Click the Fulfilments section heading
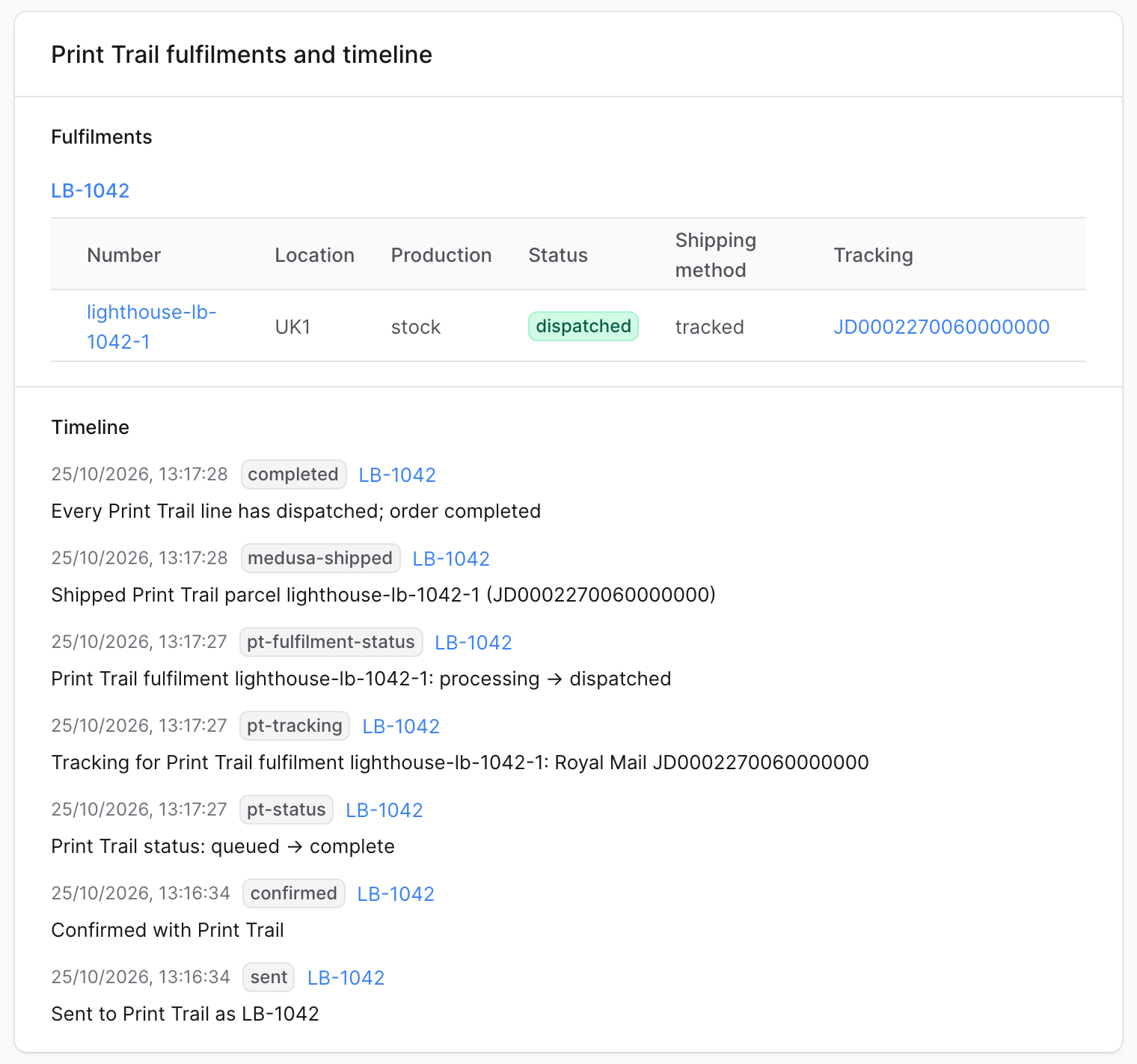This screenshot has height=1064, width=1137. pos(102,137)
